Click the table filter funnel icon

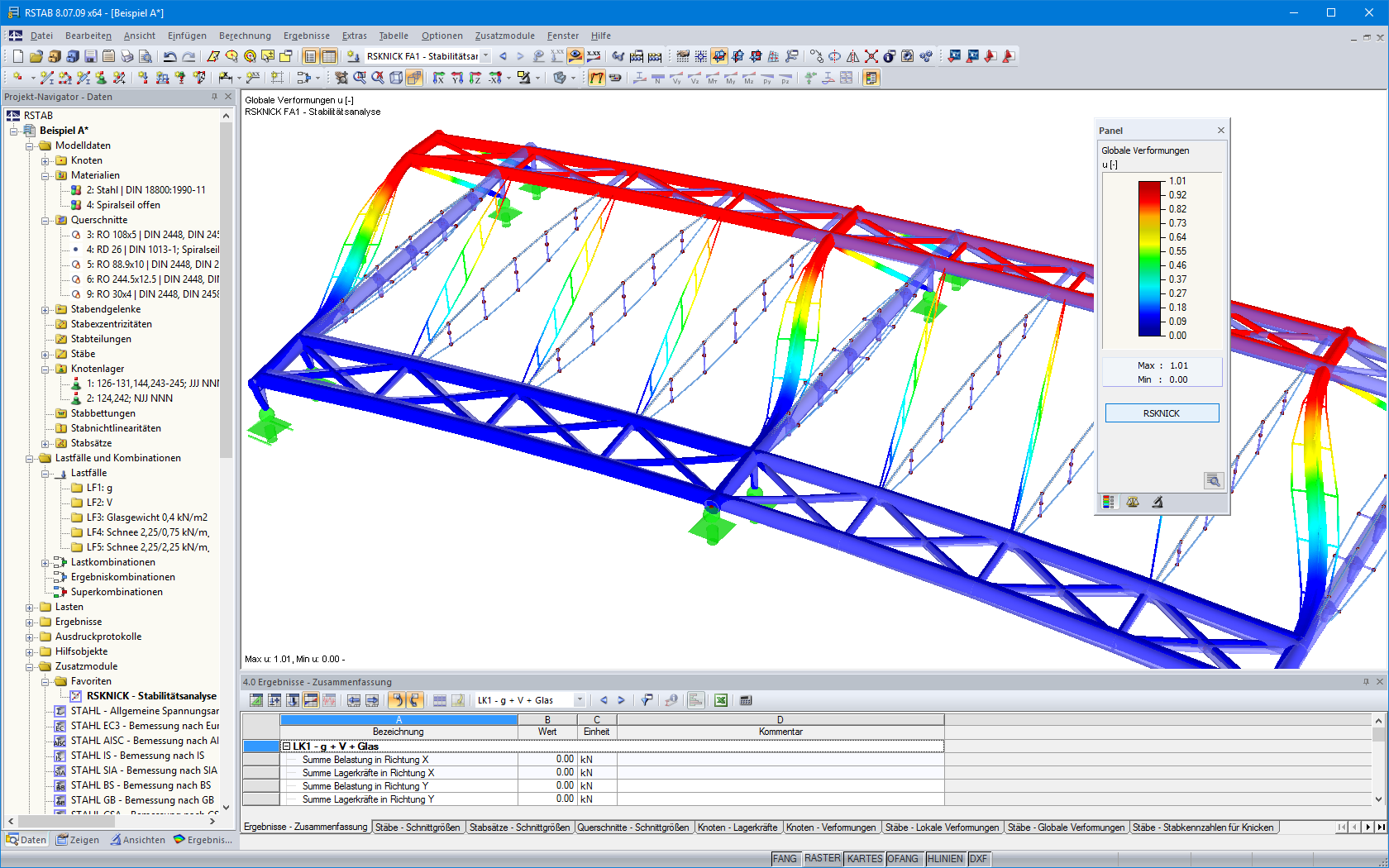(647, 700)
